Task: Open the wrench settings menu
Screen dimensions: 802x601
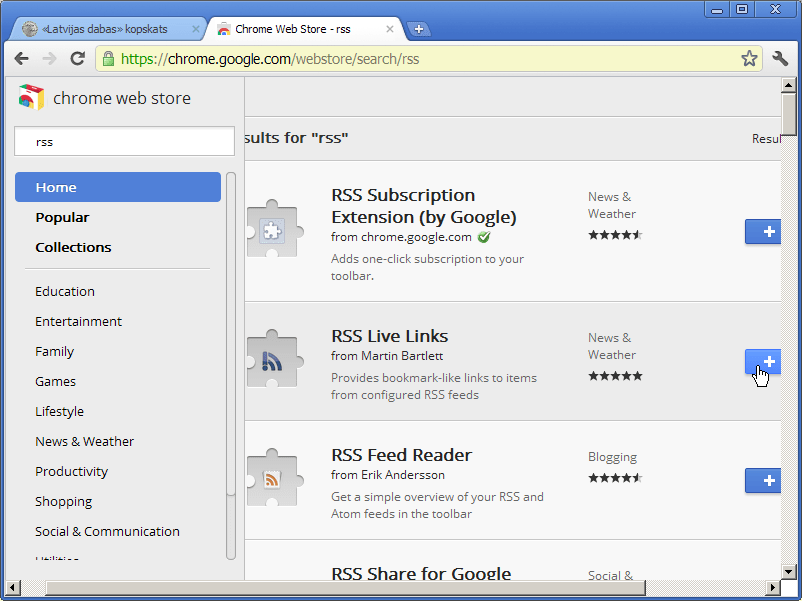Action: (x=781, y=58)
